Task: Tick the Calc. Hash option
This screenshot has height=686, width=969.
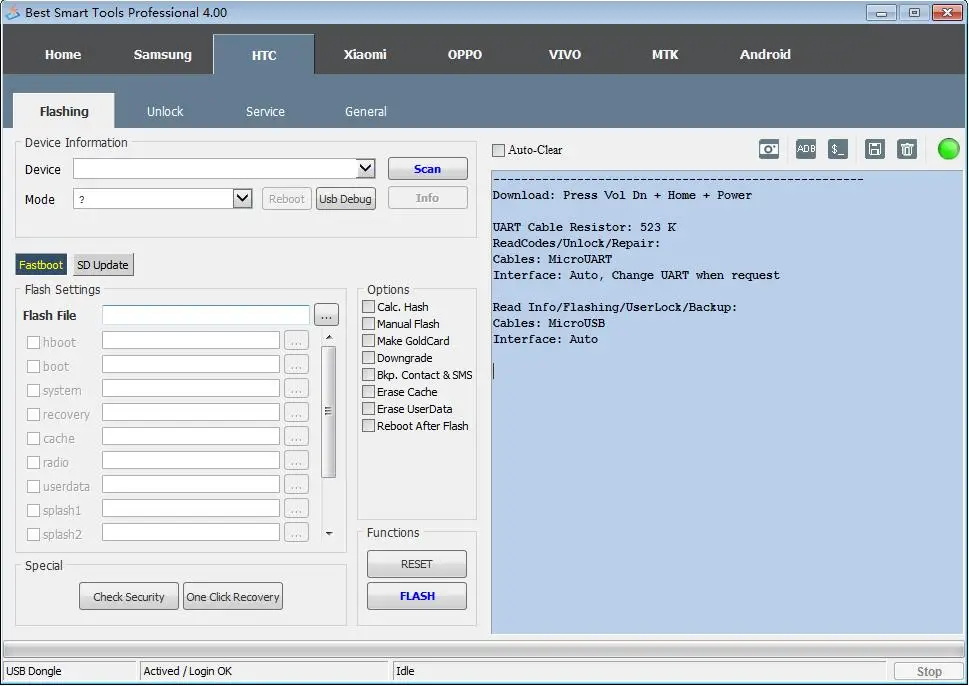Action: pos(368,307)
